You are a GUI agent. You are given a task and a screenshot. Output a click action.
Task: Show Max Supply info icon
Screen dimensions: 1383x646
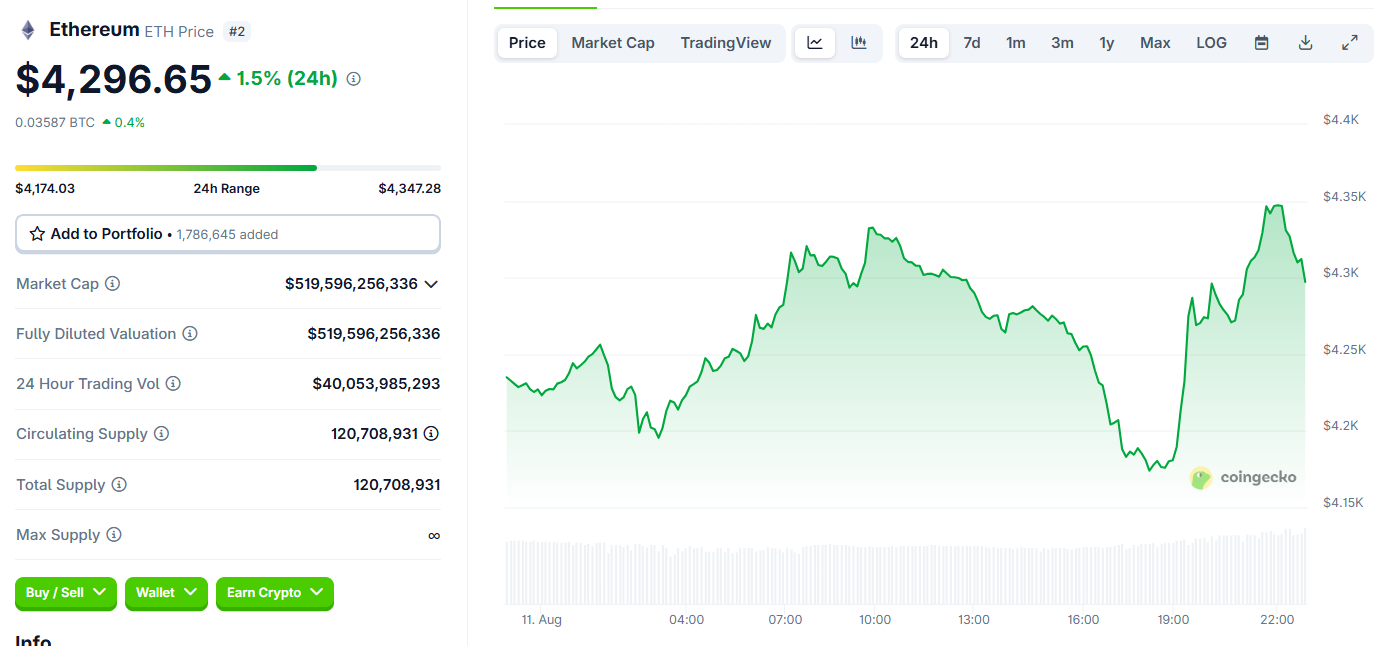(114, 535)
